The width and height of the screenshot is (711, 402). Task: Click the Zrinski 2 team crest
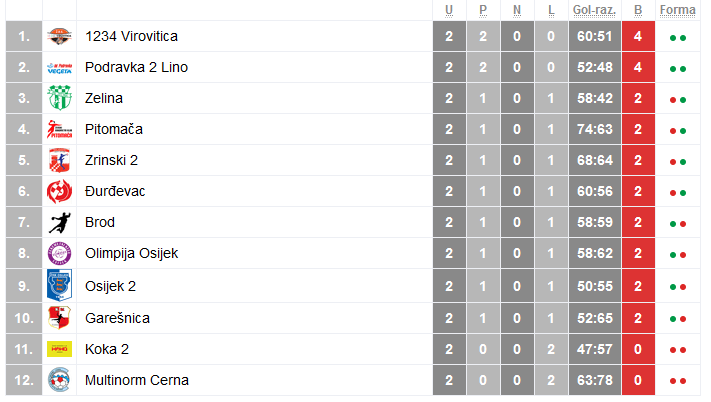[60, 161]
